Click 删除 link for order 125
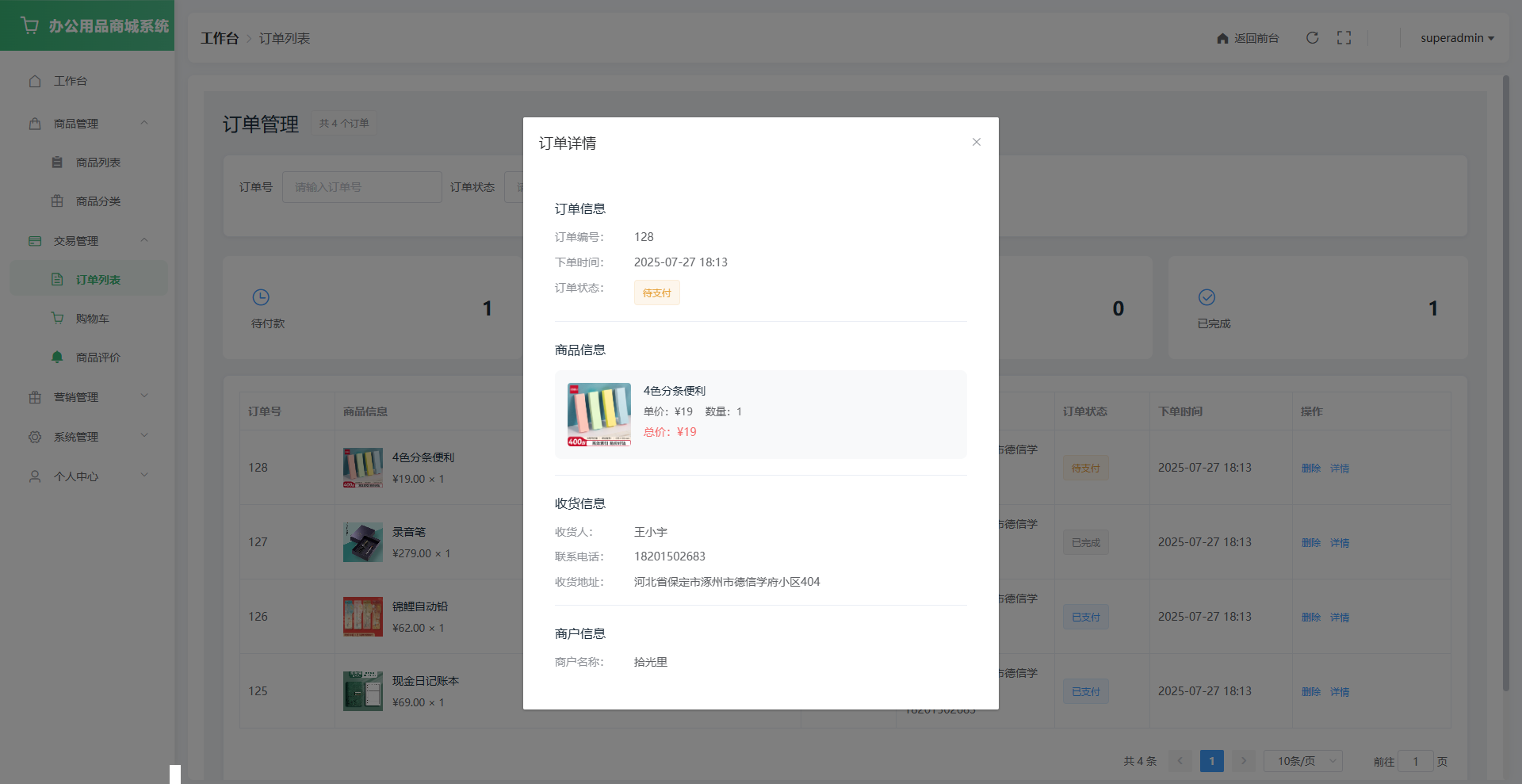 click(1310, 692)
